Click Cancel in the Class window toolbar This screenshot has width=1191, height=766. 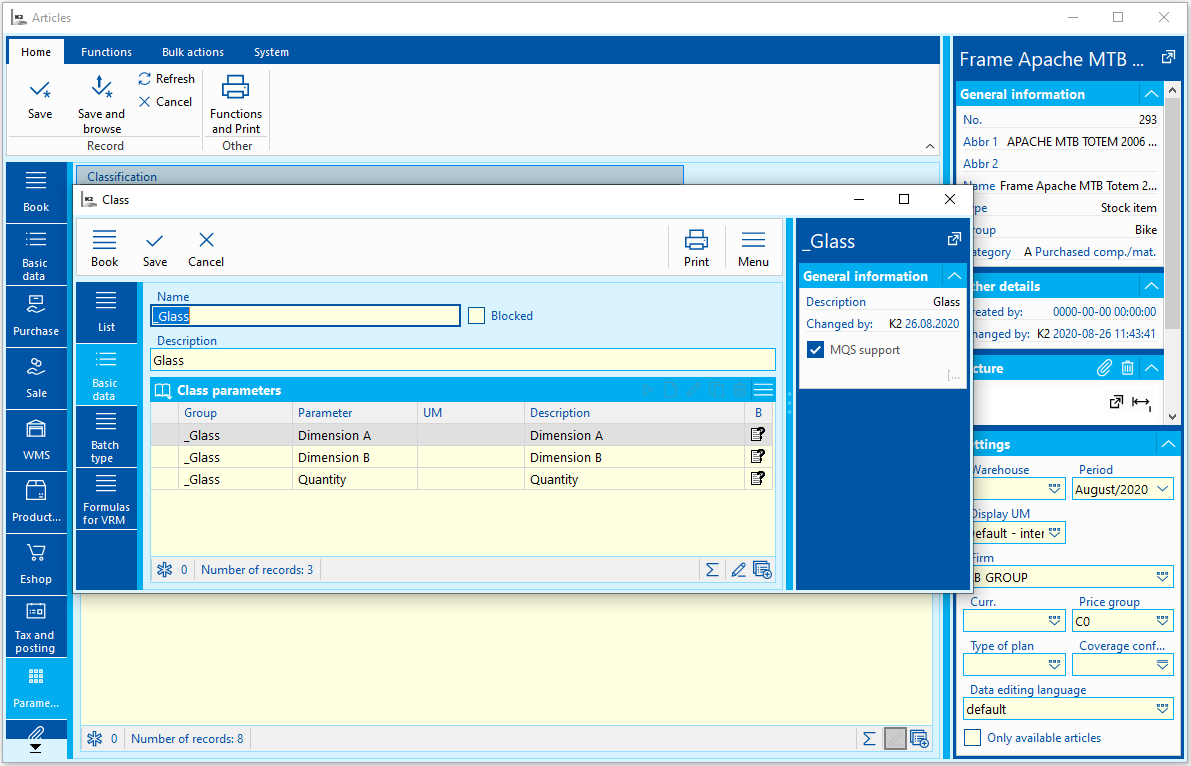point(206,248)
